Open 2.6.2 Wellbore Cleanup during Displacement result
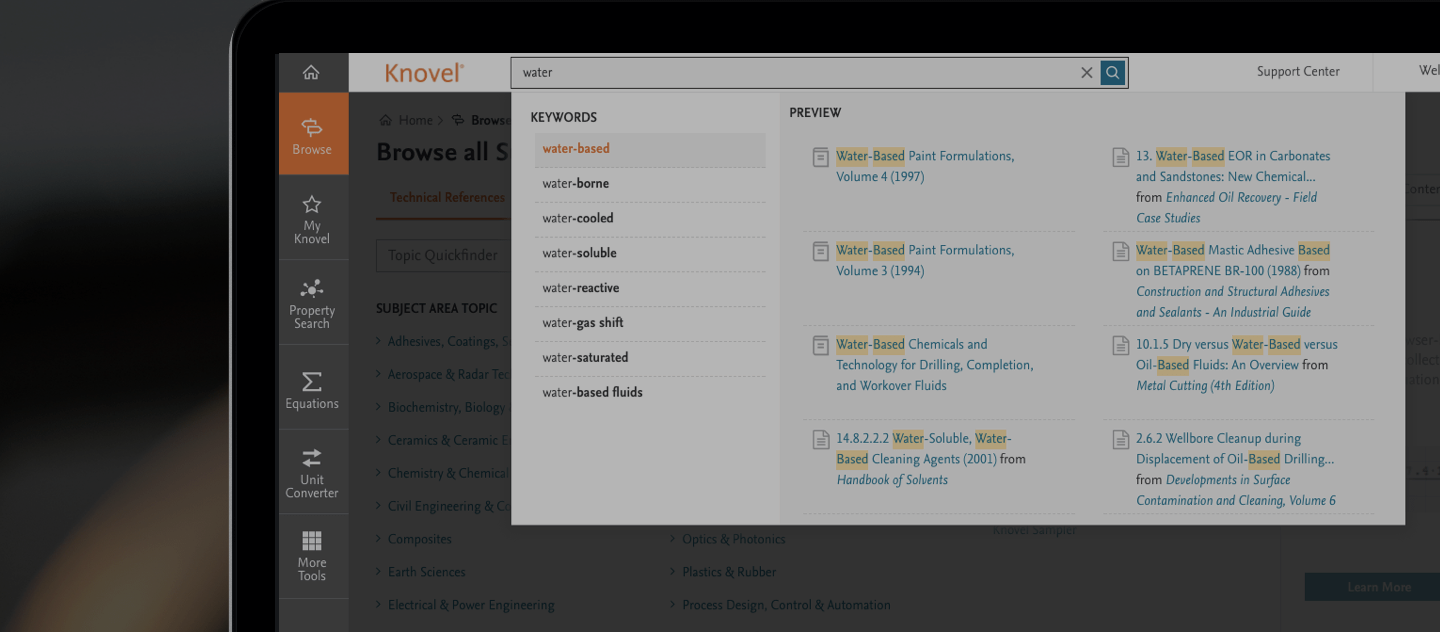The height and width of the screenshot is (632, 1440). click(1235, 449)
